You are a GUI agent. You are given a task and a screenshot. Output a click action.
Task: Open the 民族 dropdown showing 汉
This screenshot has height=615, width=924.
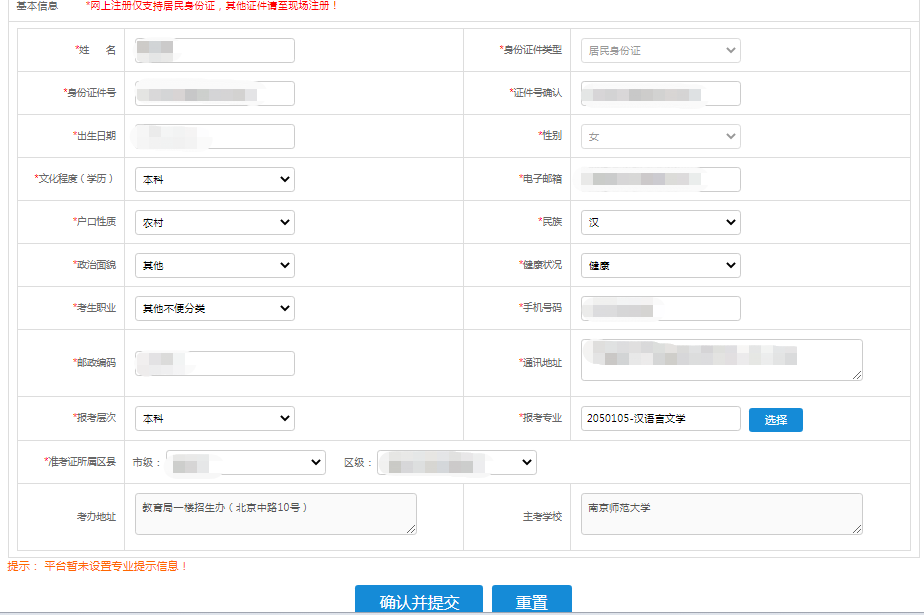(660, 222)
